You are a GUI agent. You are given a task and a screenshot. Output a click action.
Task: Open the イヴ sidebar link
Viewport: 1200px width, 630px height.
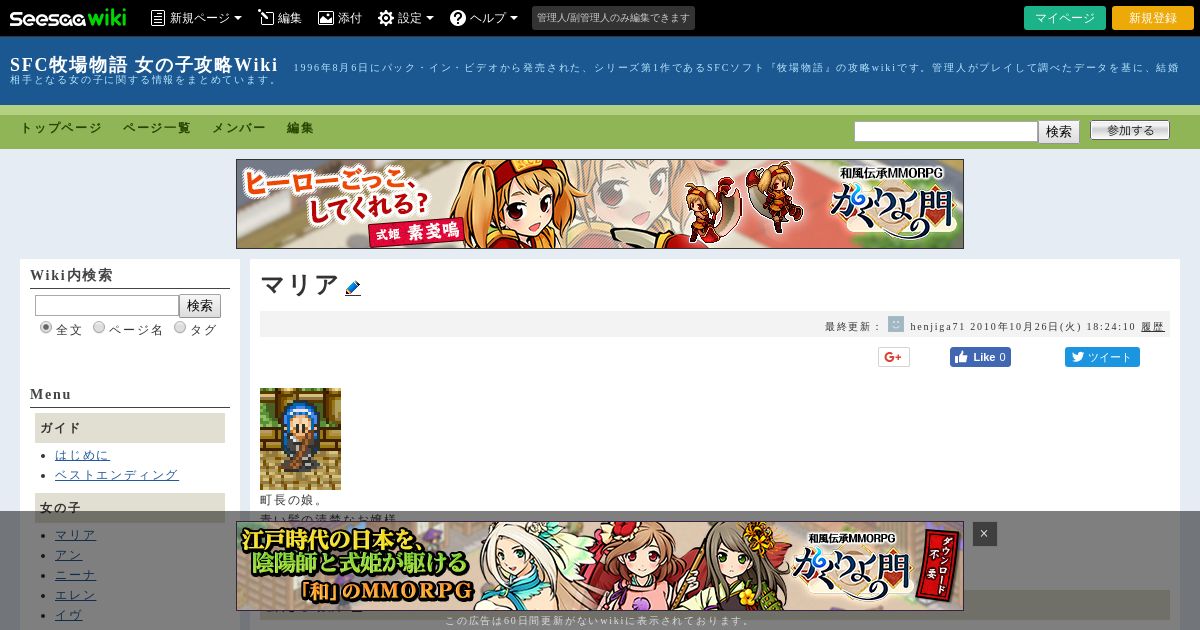69,615
